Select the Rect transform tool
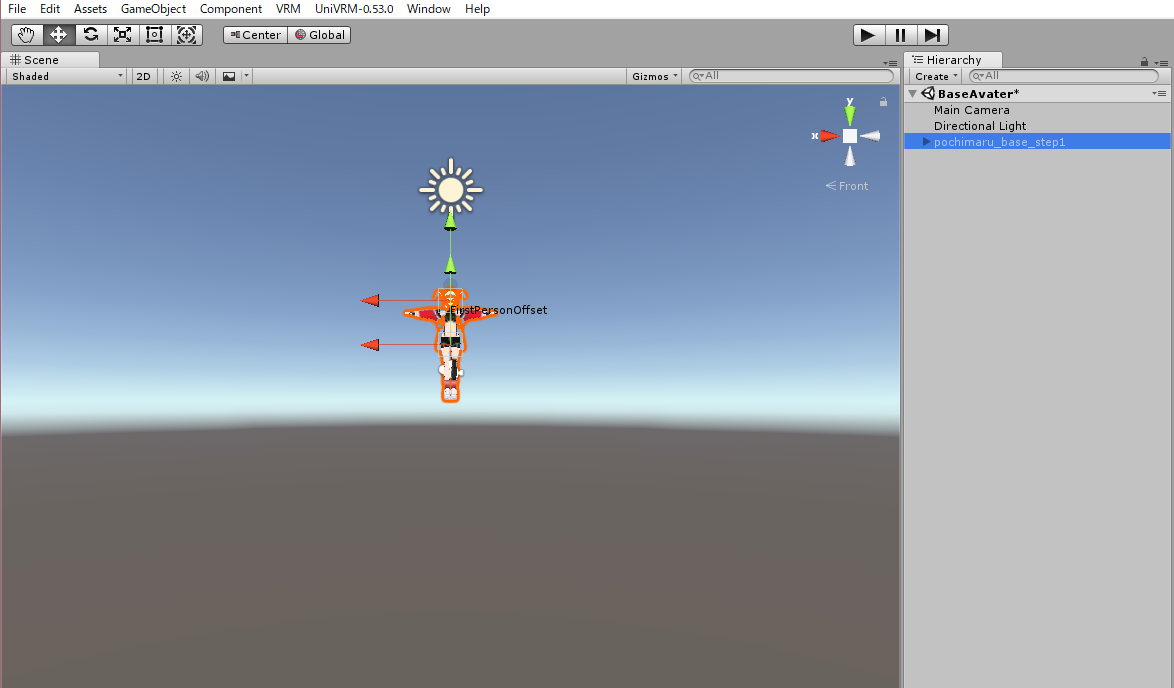The width and height of the screenshot is (1174, 688). pos(154,35)
